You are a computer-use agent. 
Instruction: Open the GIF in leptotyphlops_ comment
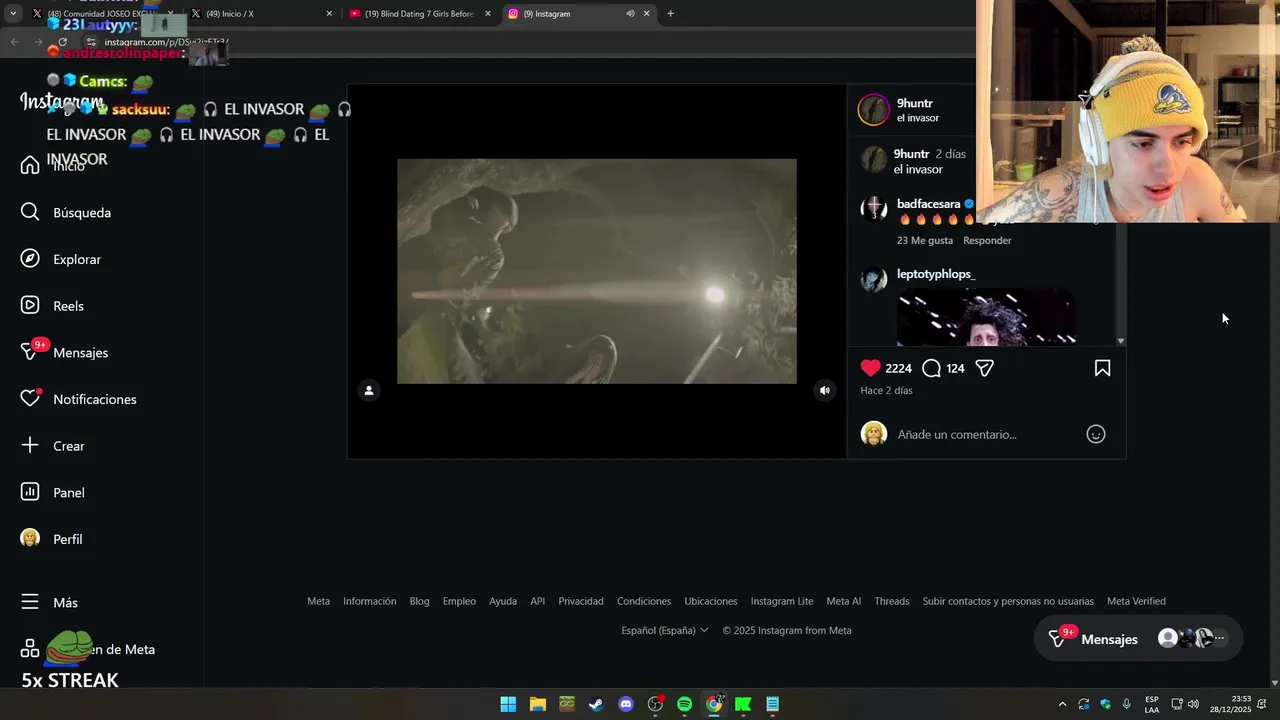click(x=986, y=317)
